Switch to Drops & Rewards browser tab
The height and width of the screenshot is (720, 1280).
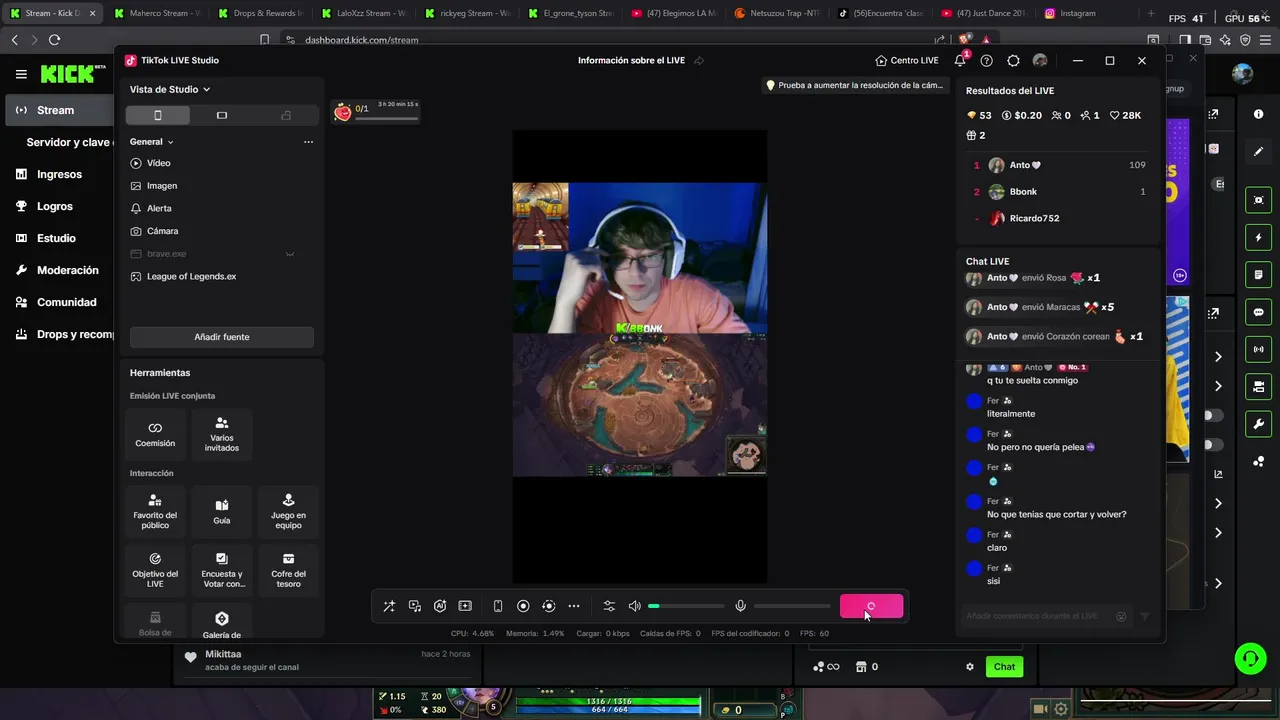click(259, 13)
